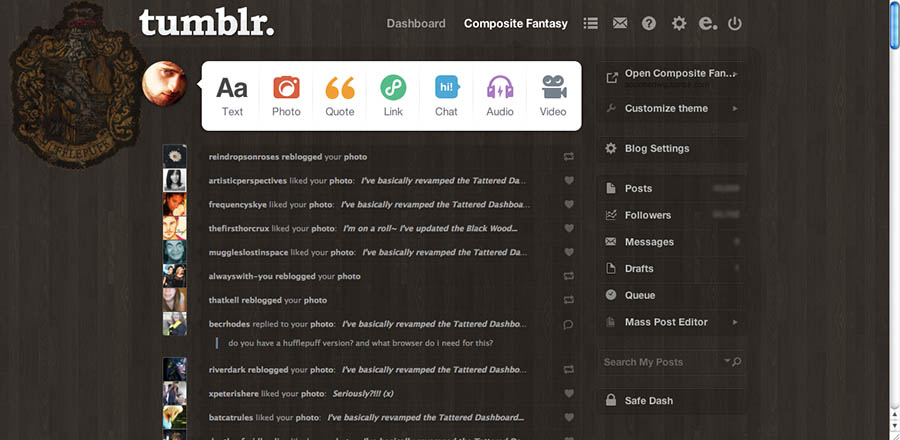
Task: Click heart icon on batcatrules notification
Action: pos(569,418)
